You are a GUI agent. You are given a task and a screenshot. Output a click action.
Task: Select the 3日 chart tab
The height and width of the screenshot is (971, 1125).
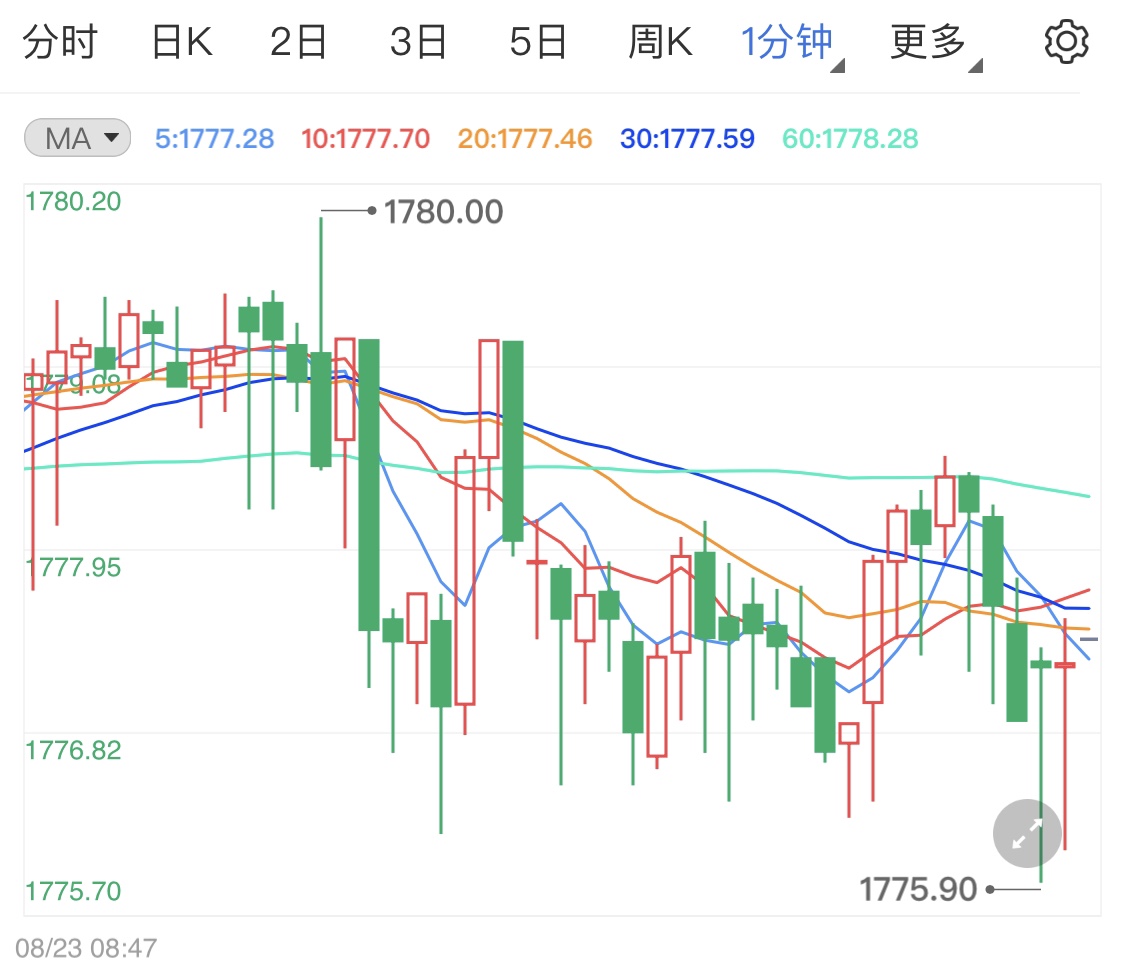(x=418, y=42)
